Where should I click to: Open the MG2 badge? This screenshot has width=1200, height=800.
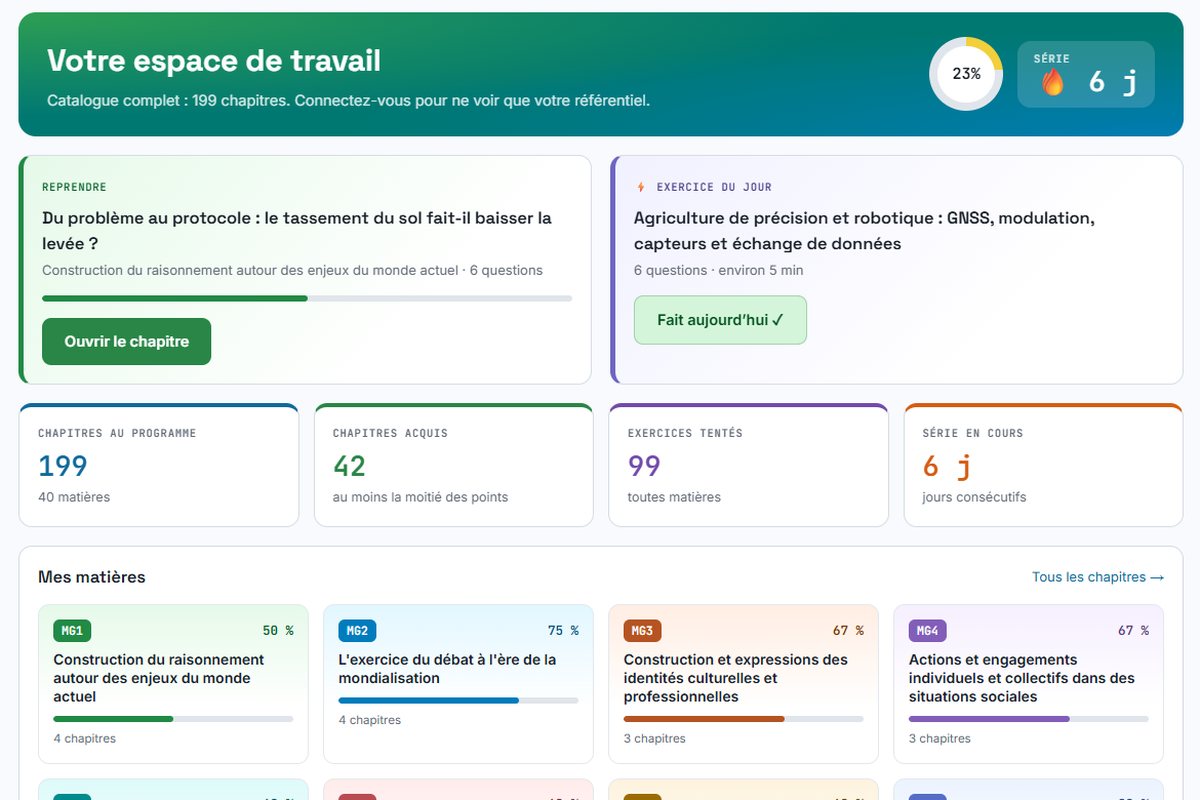coord(357,631)
